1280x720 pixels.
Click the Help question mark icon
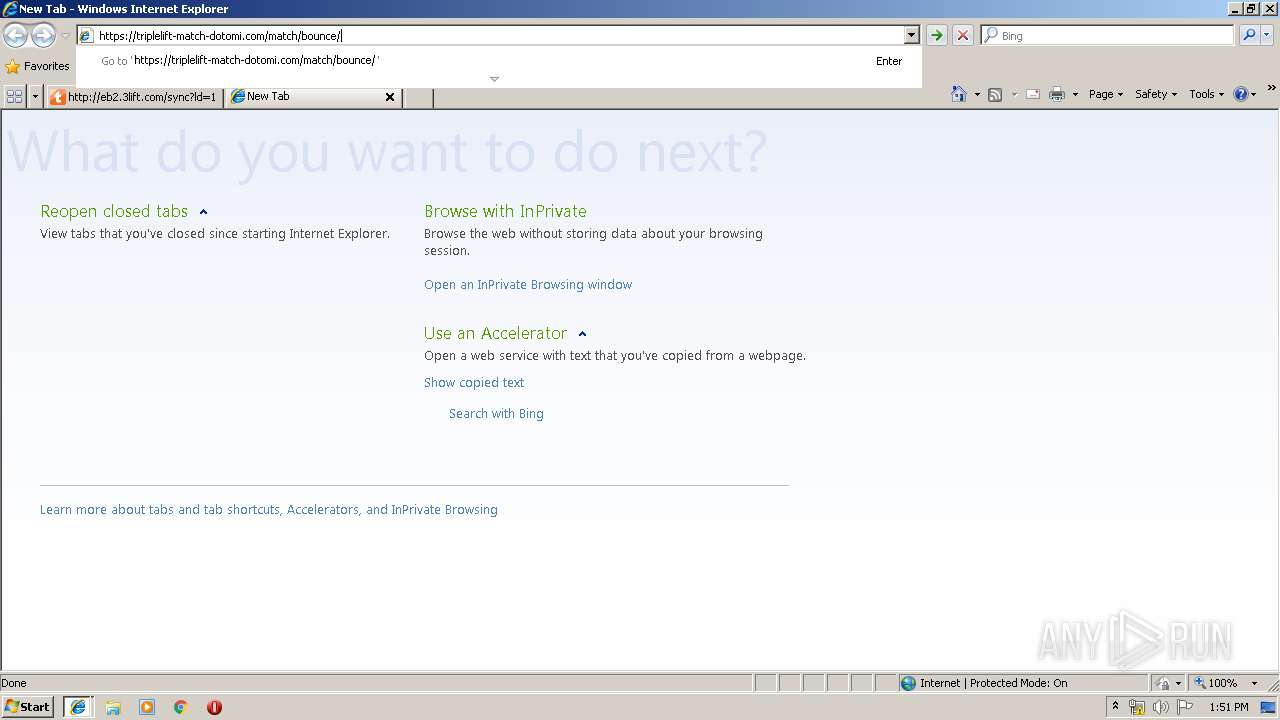click(1241, 94)
